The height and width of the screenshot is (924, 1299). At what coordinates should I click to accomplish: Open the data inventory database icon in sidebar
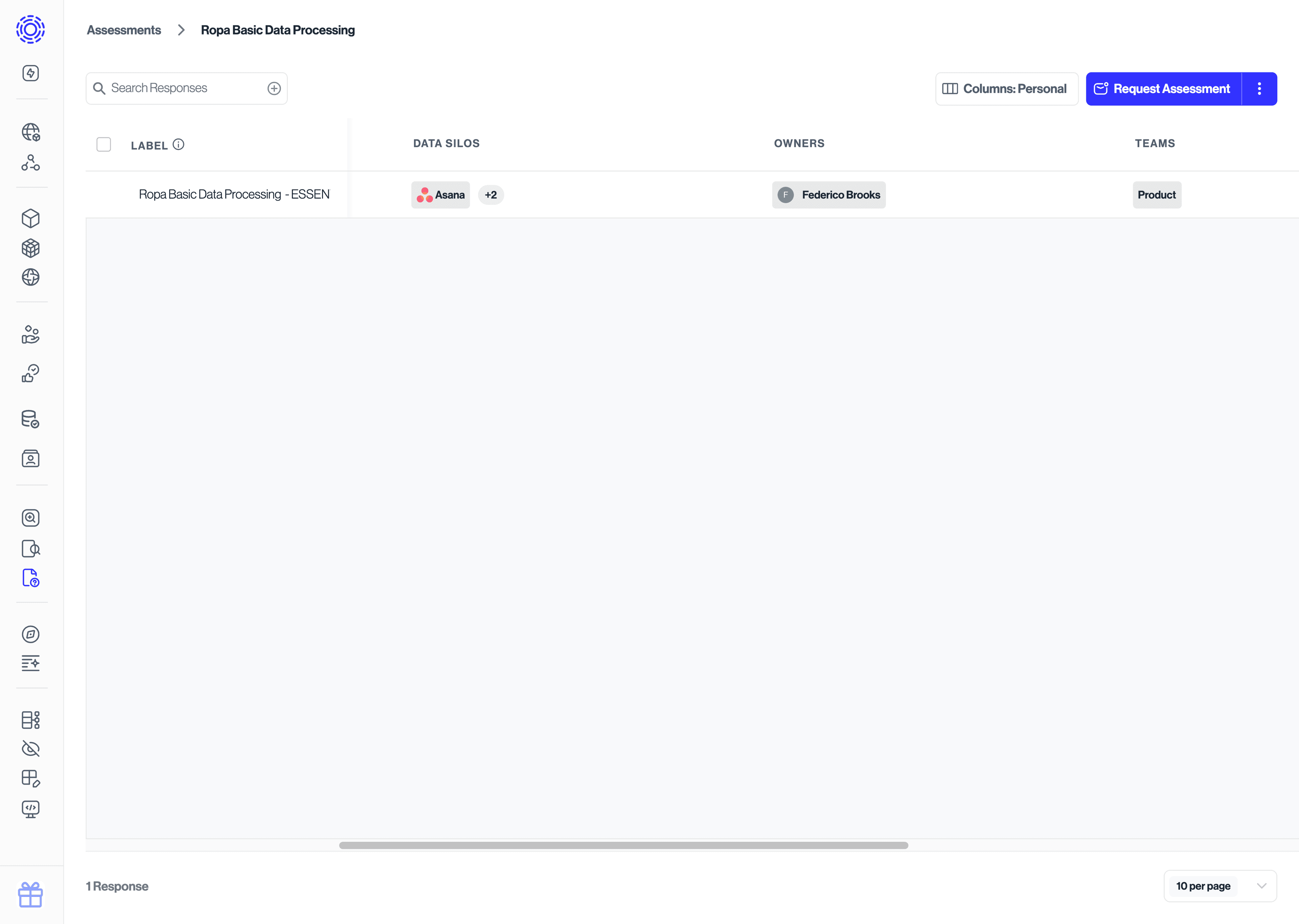pos(30,418)
